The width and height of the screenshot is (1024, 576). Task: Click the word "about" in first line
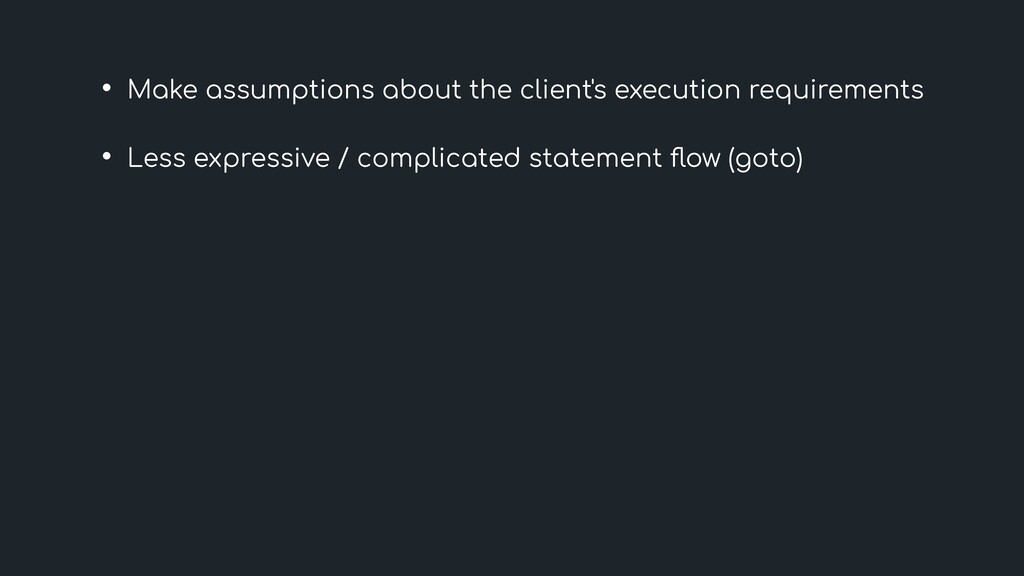(x=424, y=90)
